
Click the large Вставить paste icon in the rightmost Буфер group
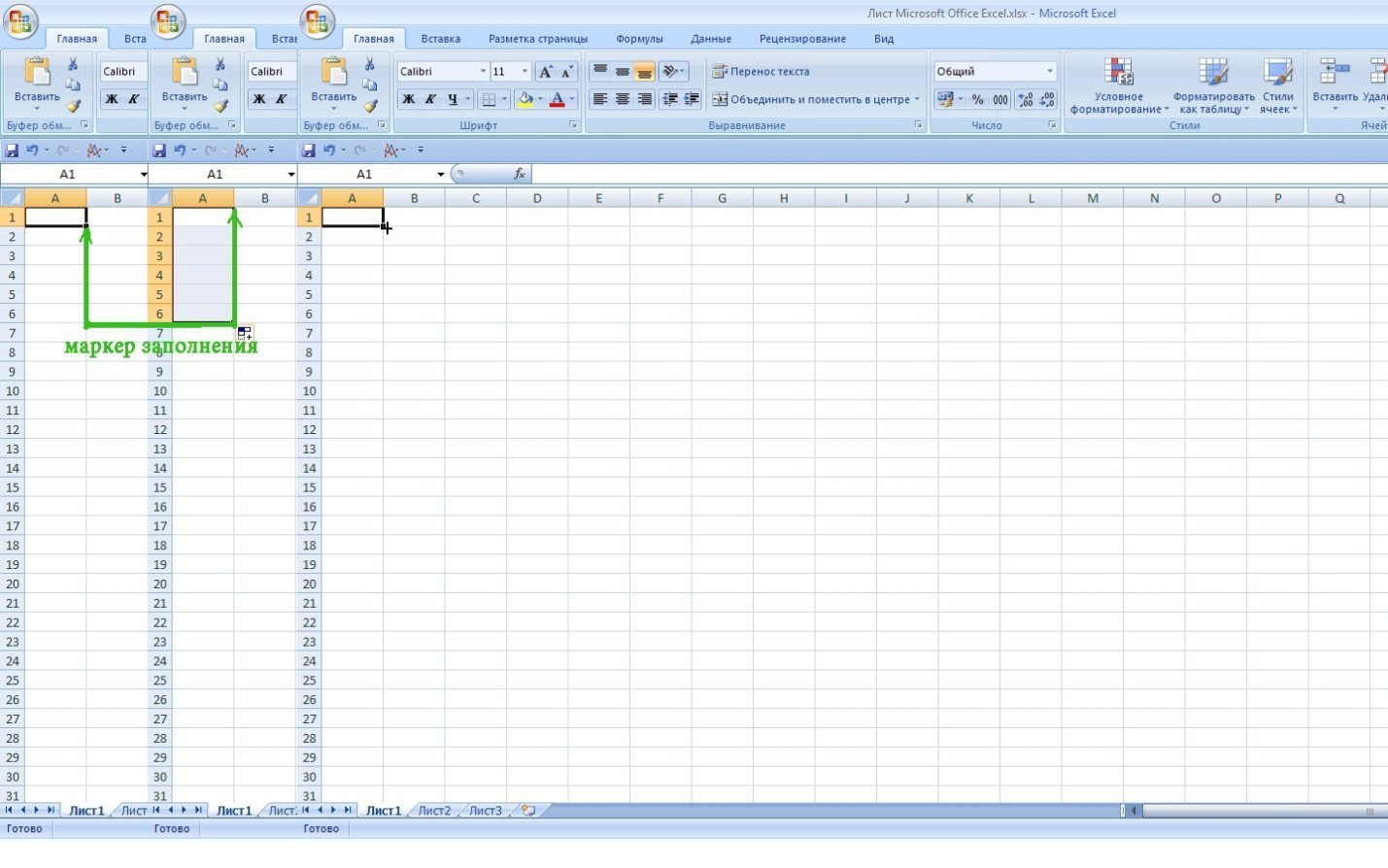point(333,71)
